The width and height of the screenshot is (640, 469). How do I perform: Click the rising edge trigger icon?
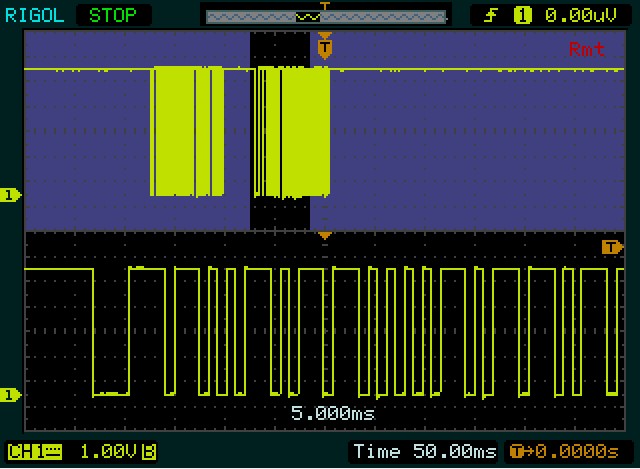pos(490,15)
